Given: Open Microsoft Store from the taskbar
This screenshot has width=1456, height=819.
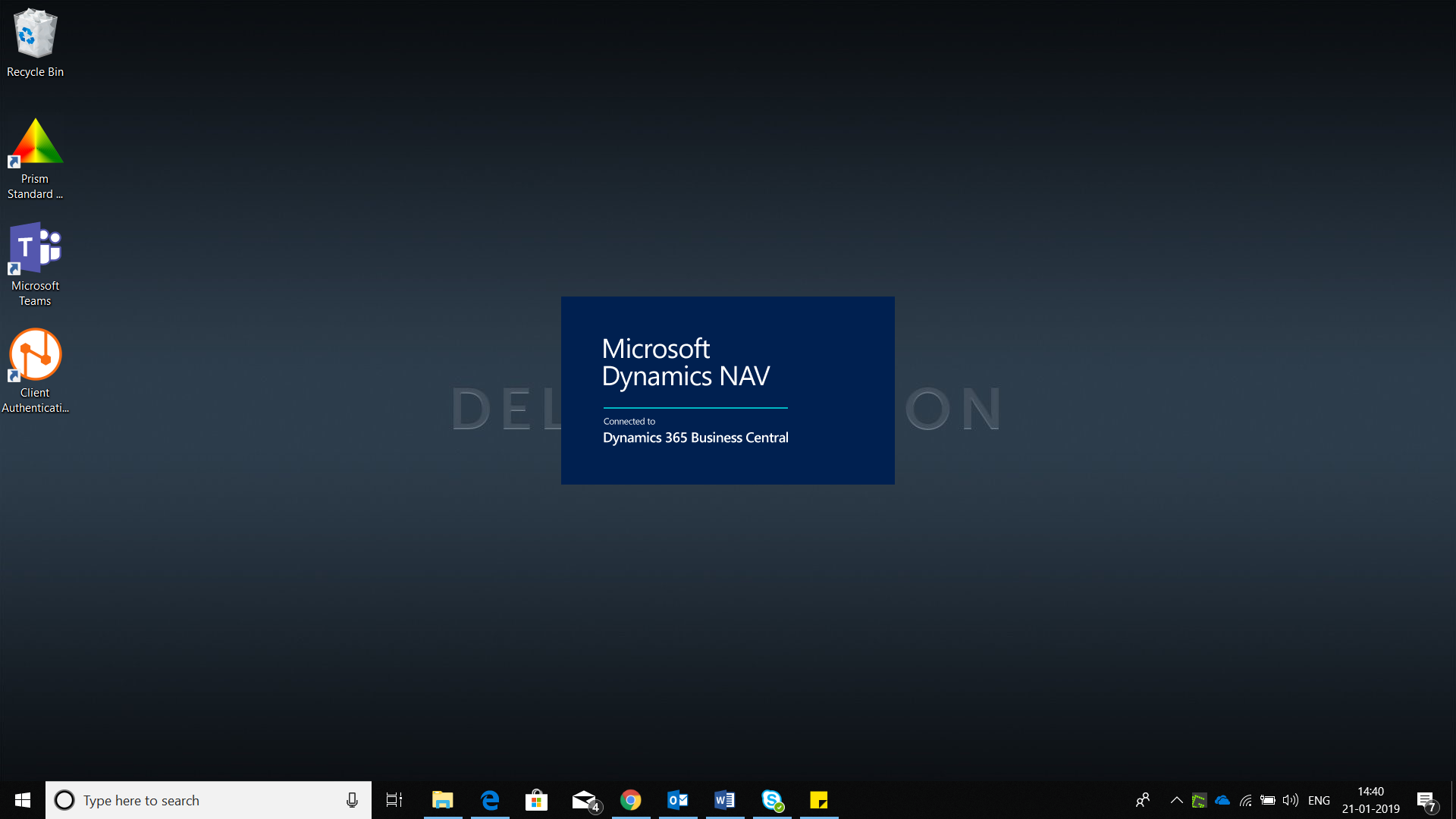Looking at the screenshot, I should [537, 800].
